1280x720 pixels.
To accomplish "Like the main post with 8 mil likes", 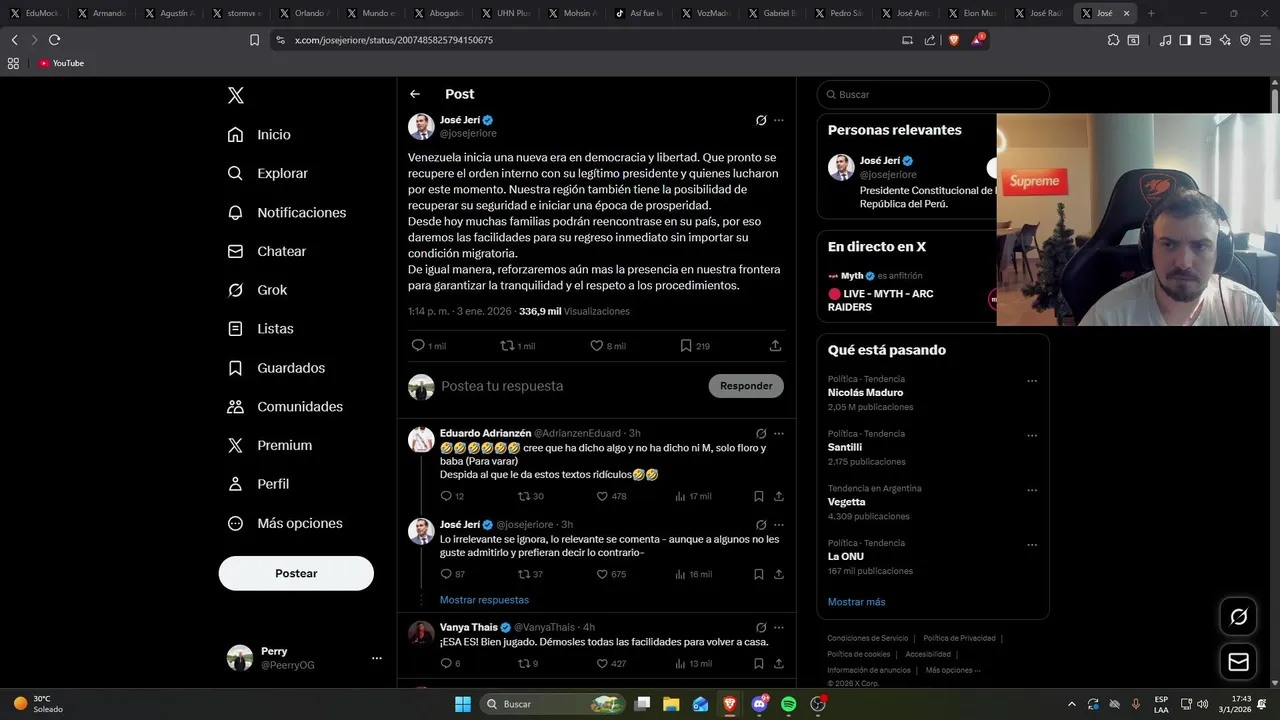I will (596, 345).
